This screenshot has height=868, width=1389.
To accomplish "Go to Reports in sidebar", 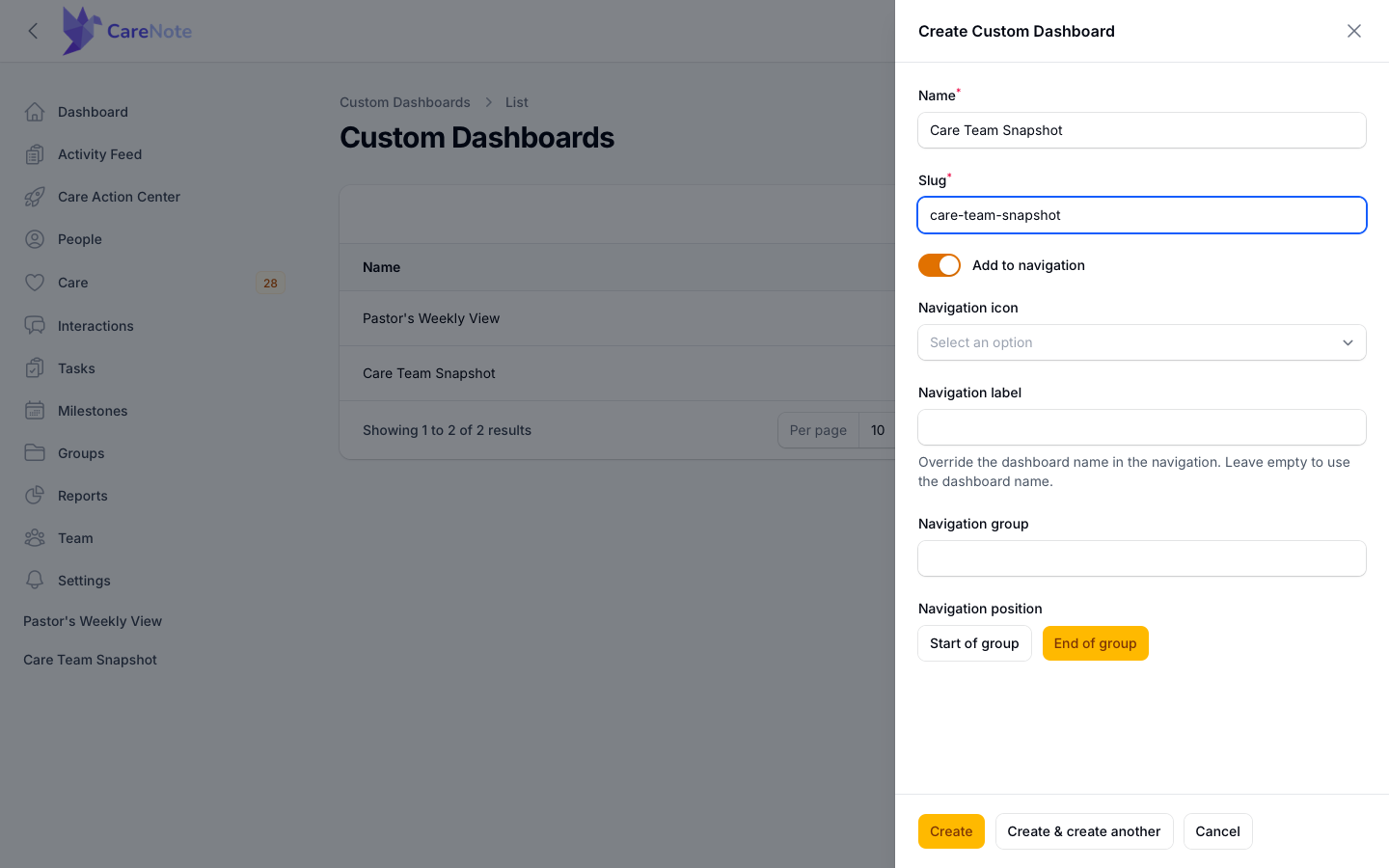I will 83,496.
